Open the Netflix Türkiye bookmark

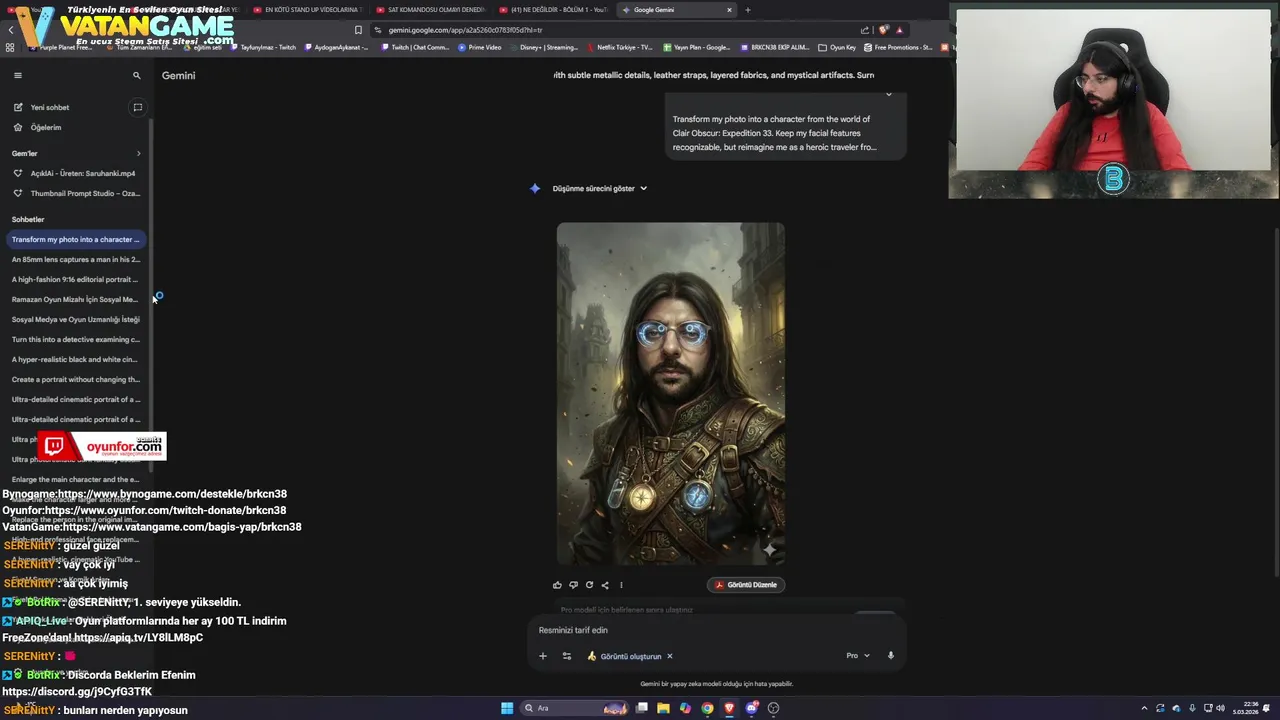620,47
